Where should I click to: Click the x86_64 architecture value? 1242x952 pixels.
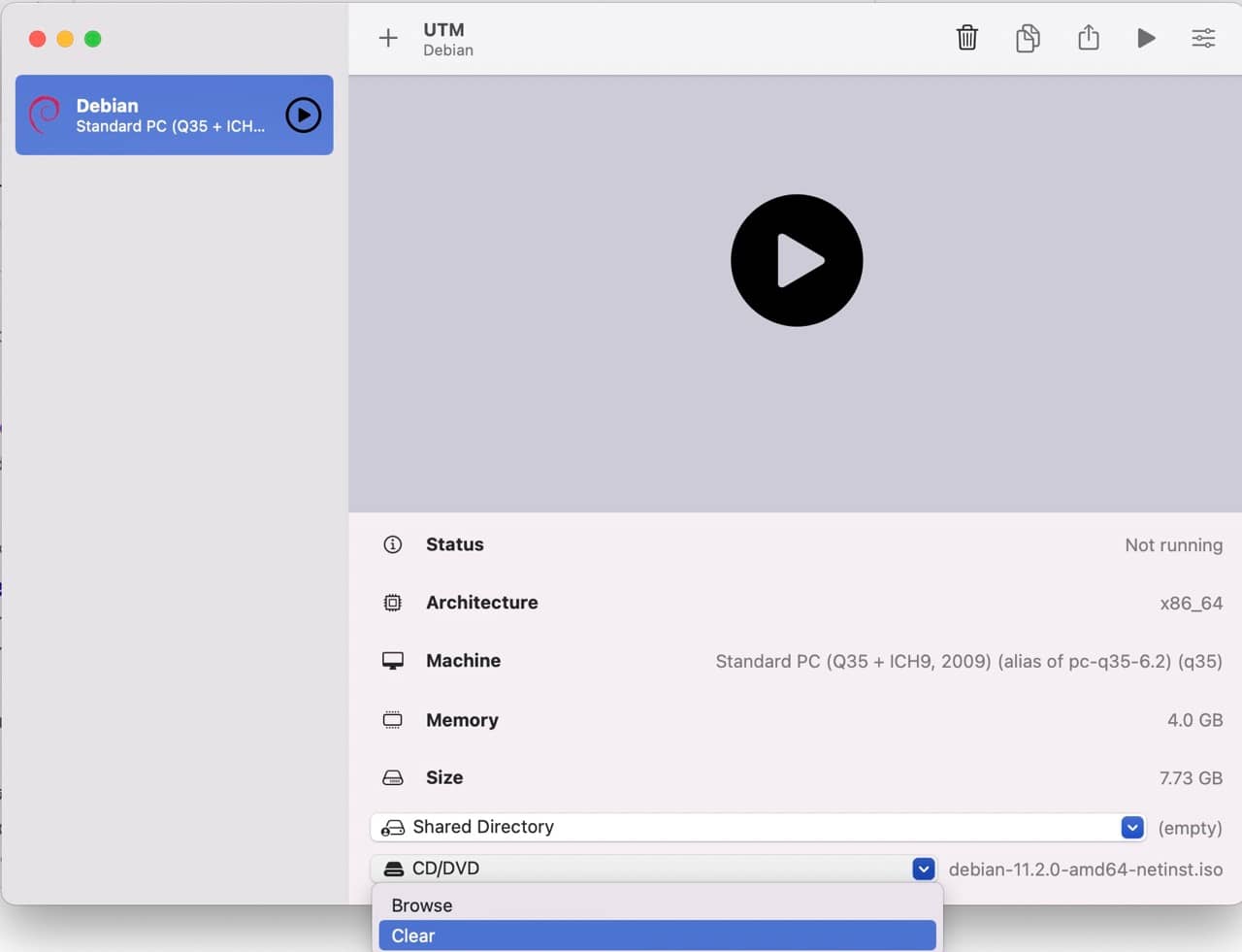tap(1192, 604)
